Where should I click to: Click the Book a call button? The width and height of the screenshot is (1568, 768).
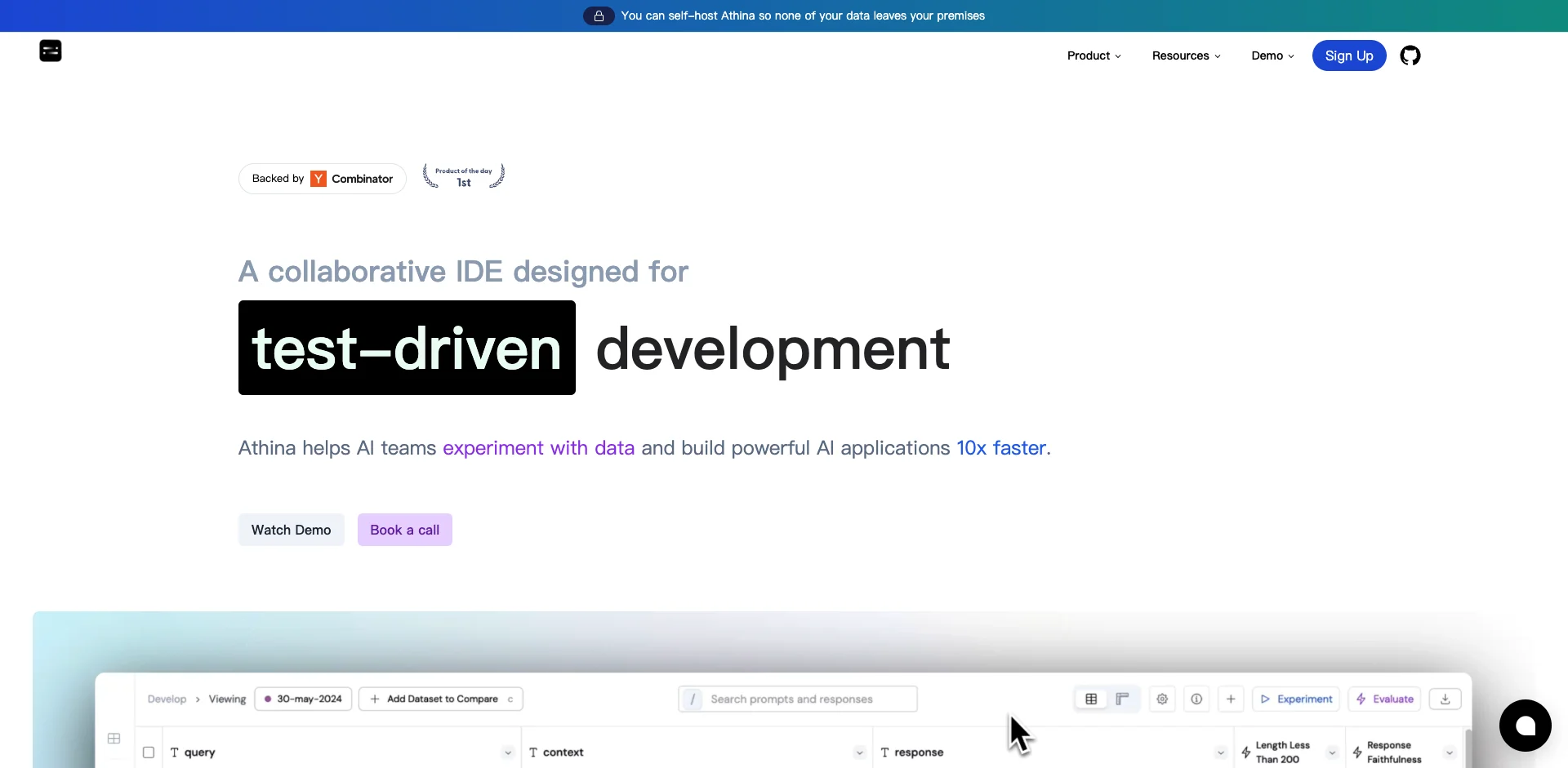pyautogui.click(x=405, y=530)
